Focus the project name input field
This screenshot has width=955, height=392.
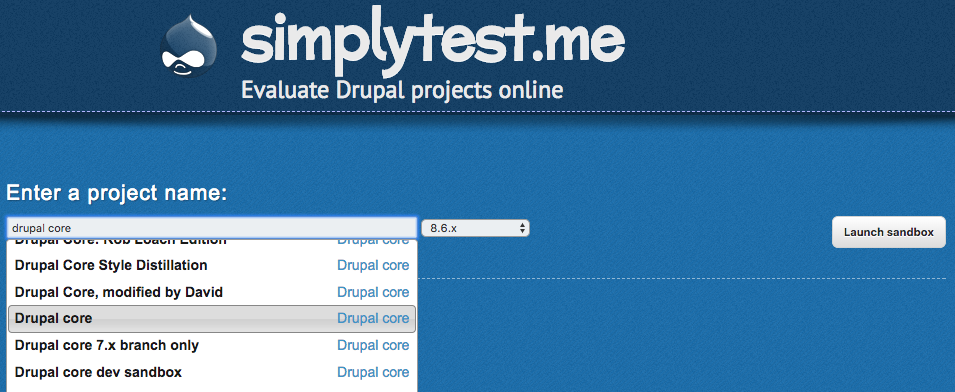(x=212, y=228)
